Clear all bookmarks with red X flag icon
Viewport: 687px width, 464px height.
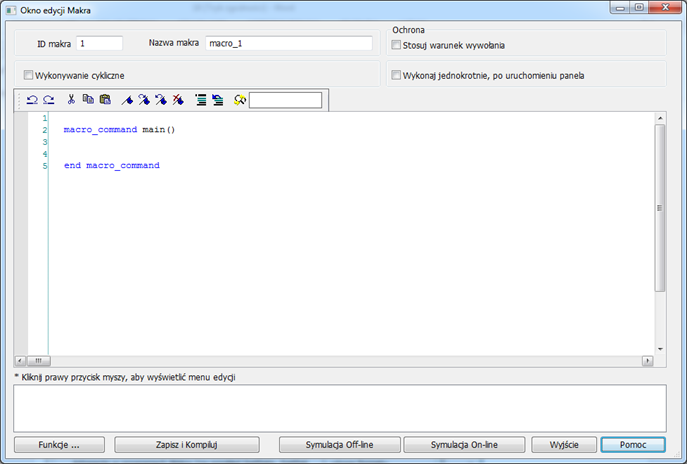(x=178, y=100)
